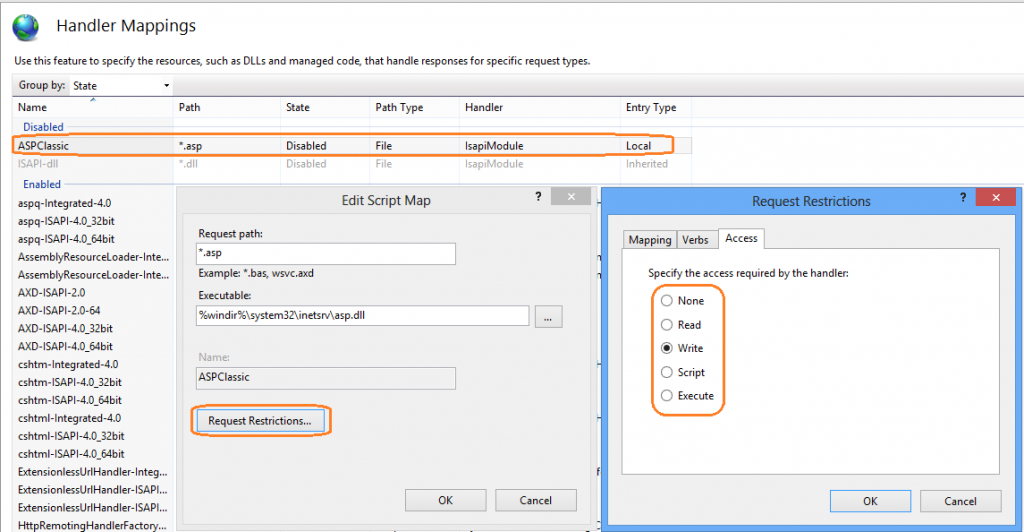Select cshtm-ISAPI-4.0_64bit handler entry
Viewport: 1024px width, 532px height.
(x=70, y=400)
